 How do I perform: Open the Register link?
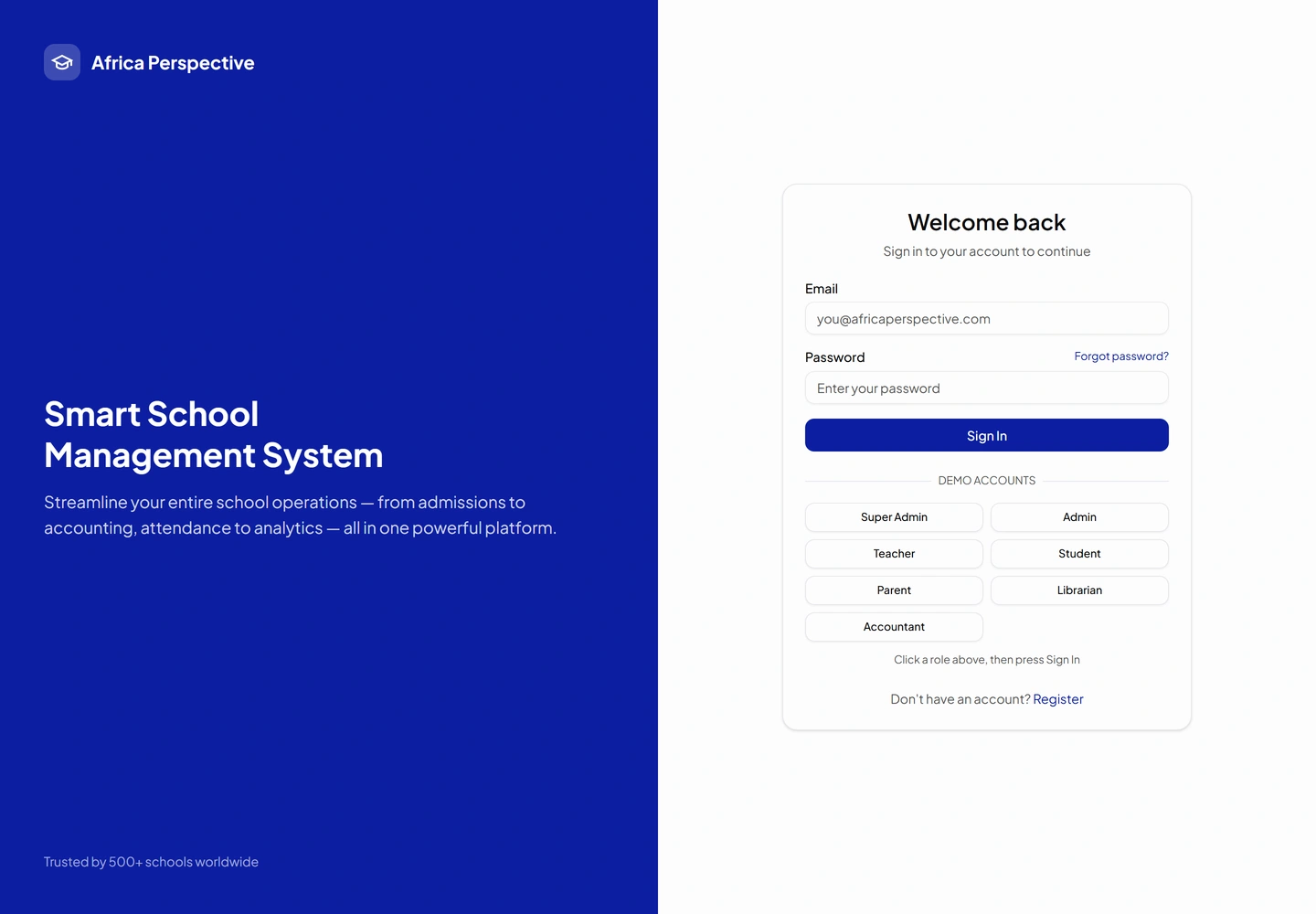(1058, 699)
